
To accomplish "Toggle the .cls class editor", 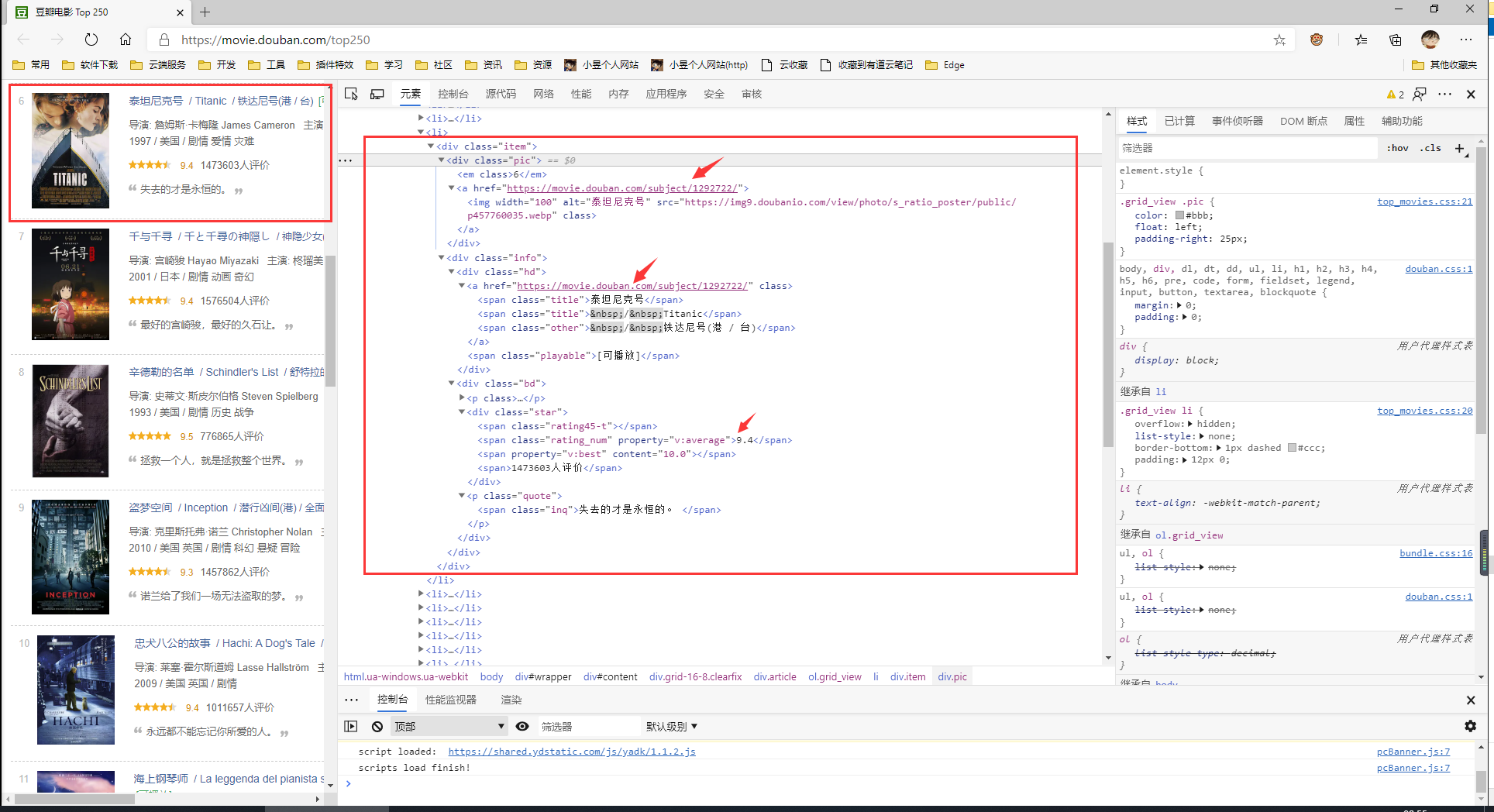I will (x=1430, y=148).
